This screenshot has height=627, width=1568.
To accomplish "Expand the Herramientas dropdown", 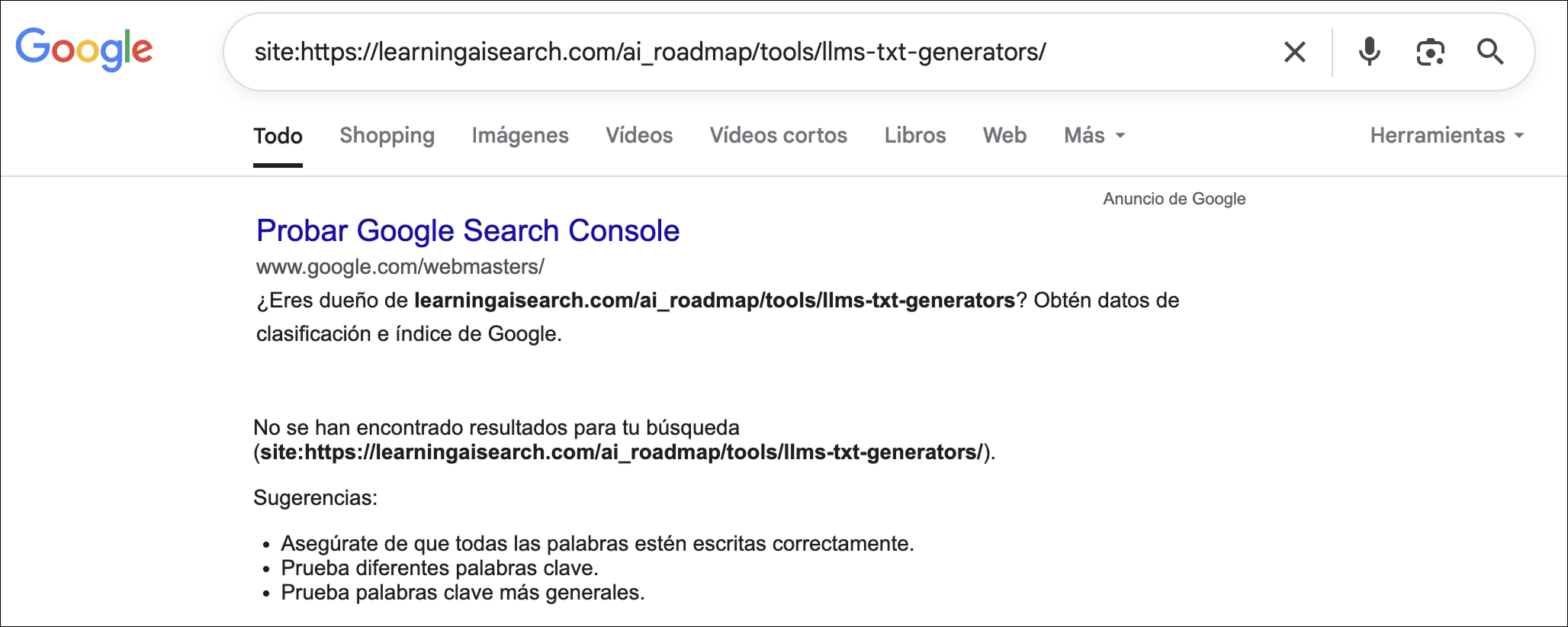I will tap(1447, 136).
